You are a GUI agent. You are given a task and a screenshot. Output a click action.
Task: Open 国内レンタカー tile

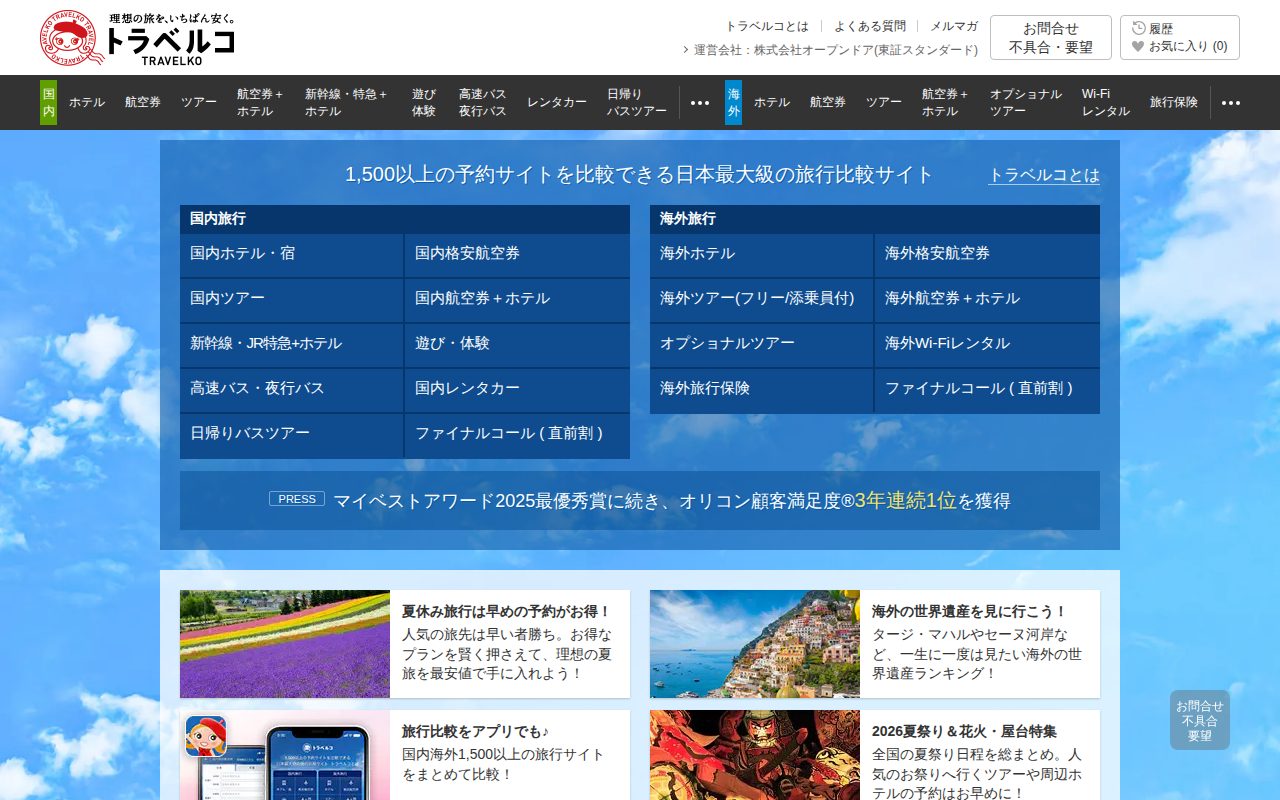[517, 390]
